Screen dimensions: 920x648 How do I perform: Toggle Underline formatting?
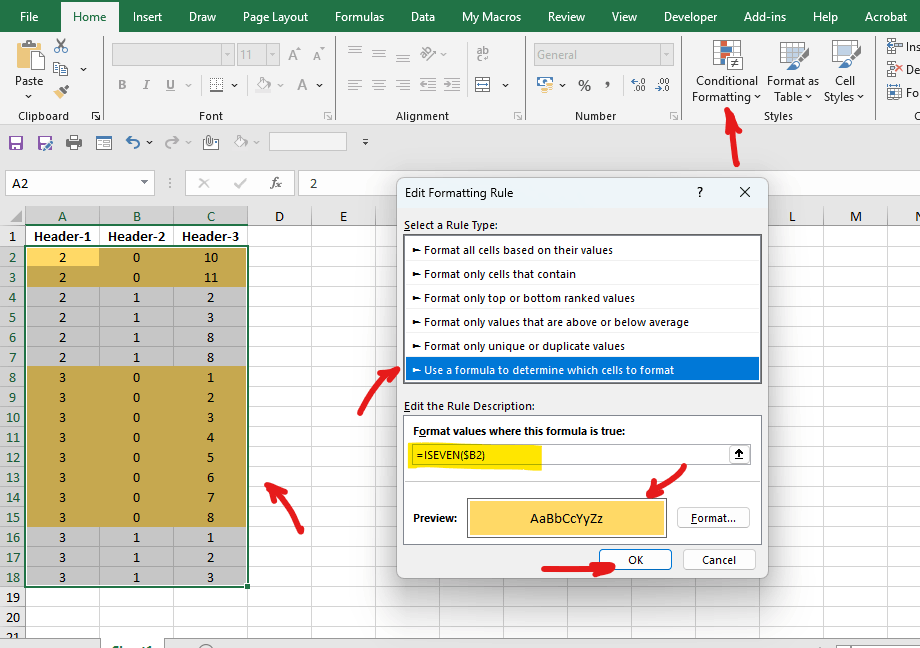coord(170,85)
